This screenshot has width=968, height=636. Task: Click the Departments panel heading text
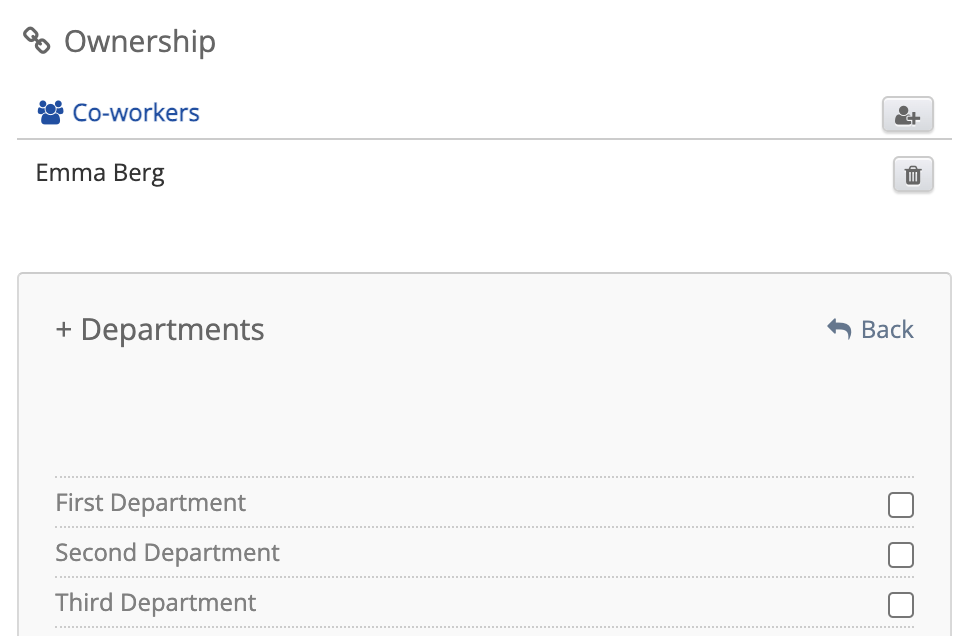[172, 330]
